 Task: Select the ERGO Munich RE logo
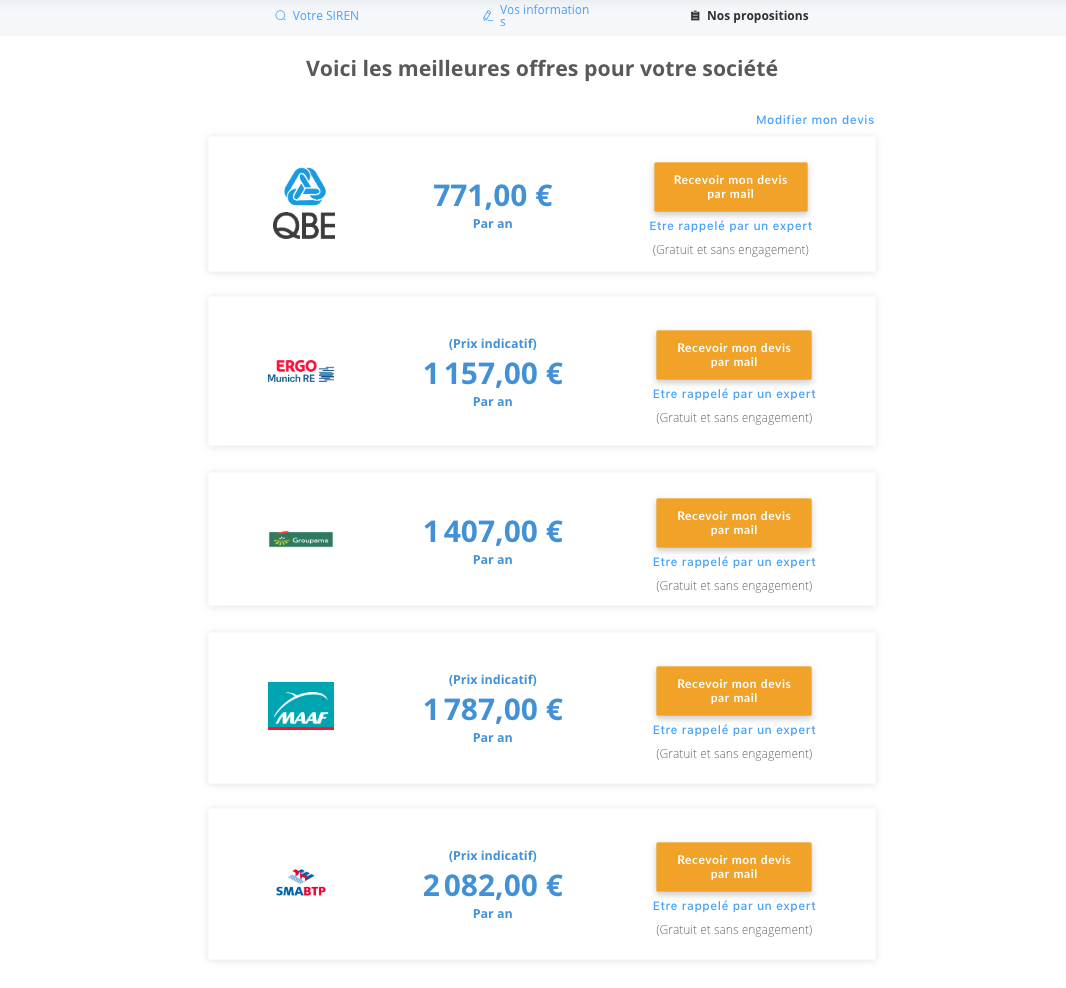(x=300, y=369)
